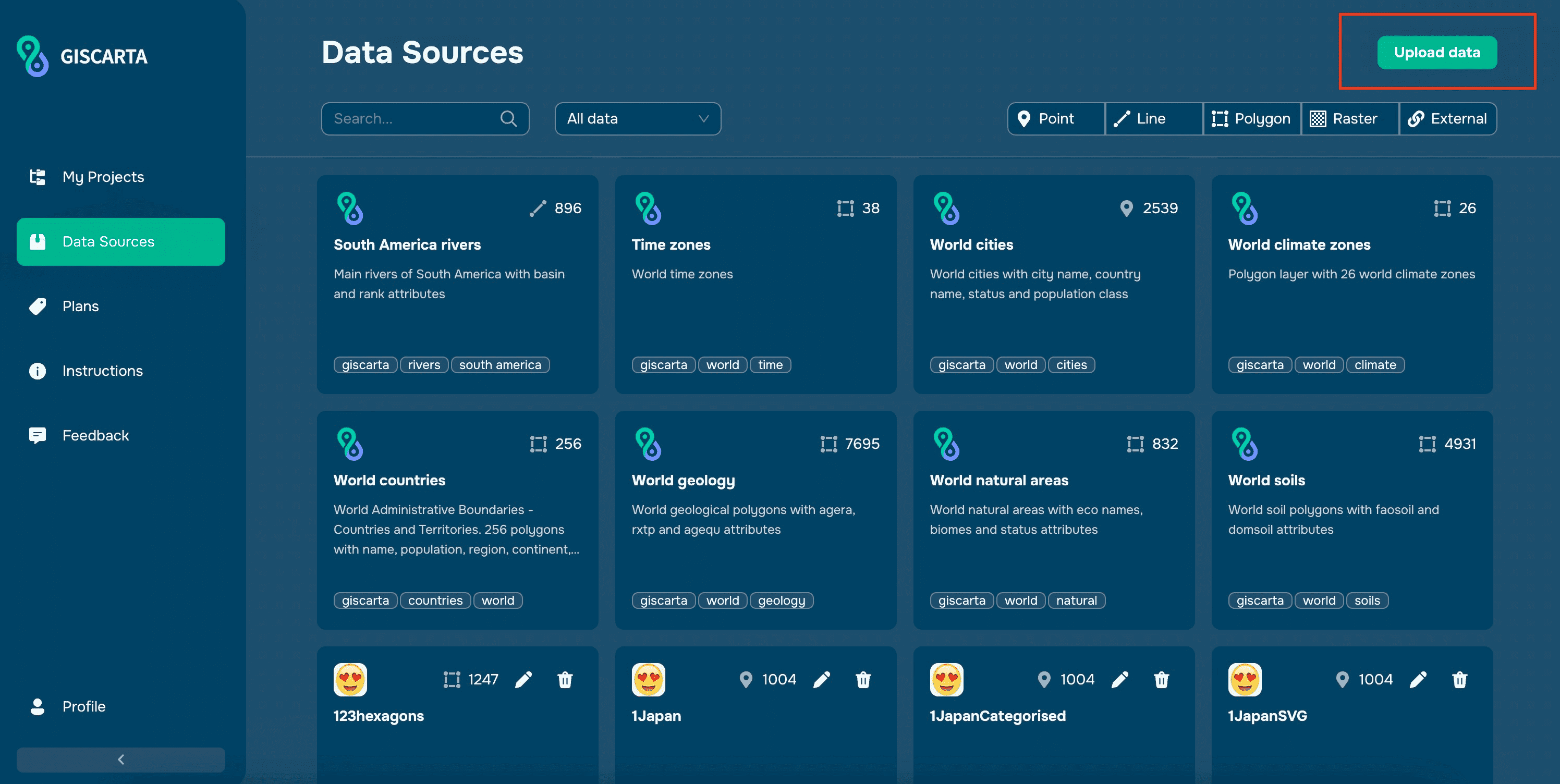Toggle the Point type filter
The image size is (1560, 784).
tap(1055, 119)
